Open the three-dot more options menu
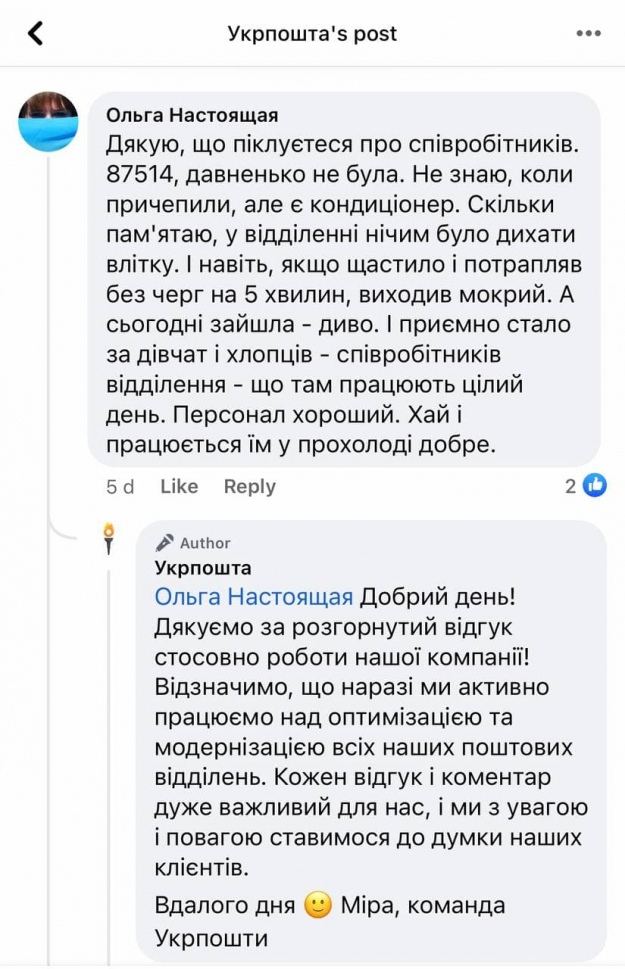The image size is (625, 969). pos(589,34)
